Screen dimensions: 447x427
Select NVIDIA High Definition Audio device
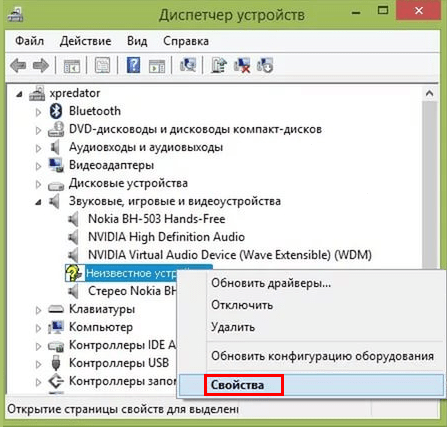click(166, 237)
